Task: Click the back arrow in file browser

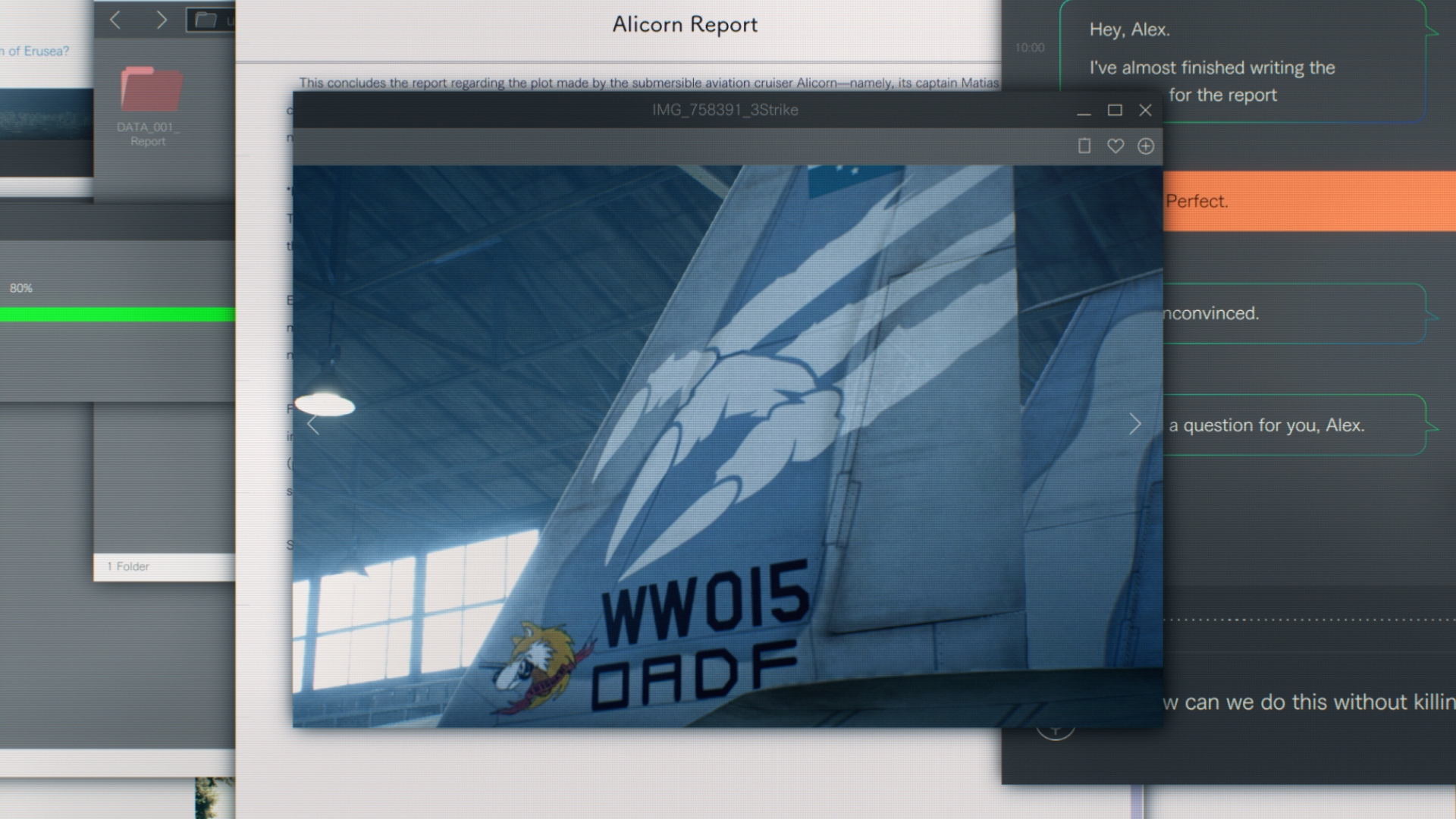Action: tap(116, 20)
